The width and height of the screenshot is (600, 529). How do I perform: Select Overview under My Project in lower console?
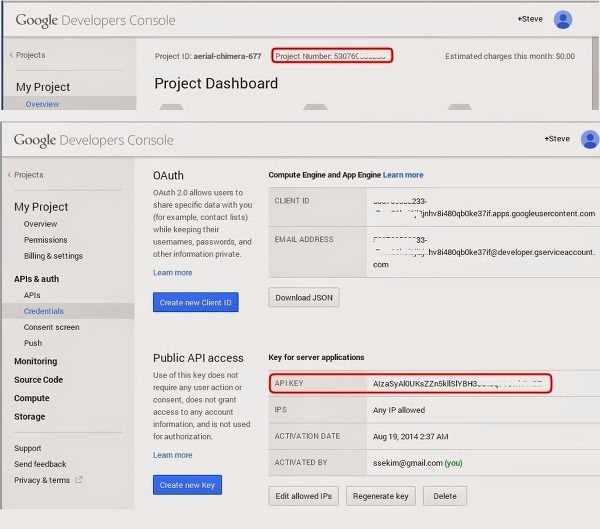point(40,224)
